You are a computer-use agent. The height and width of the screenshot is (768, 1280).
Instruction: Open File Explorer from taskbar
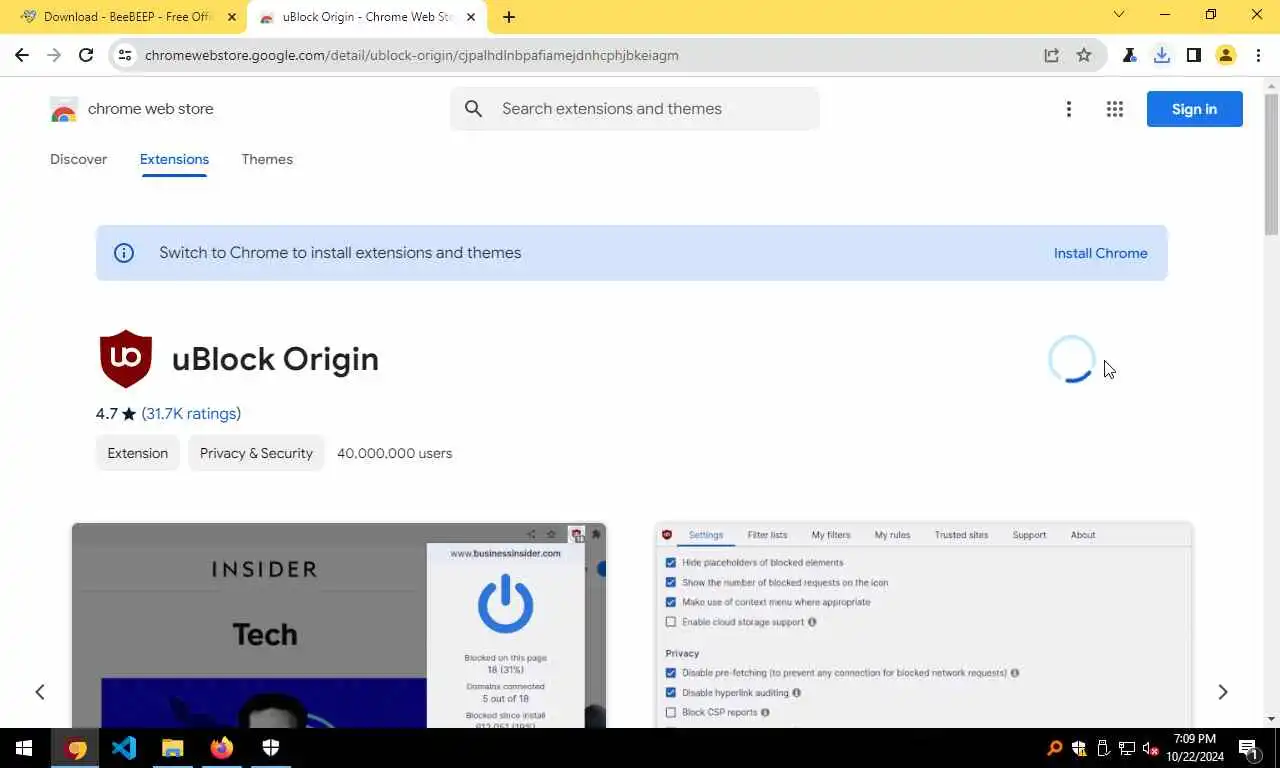[x=173, y=748]
